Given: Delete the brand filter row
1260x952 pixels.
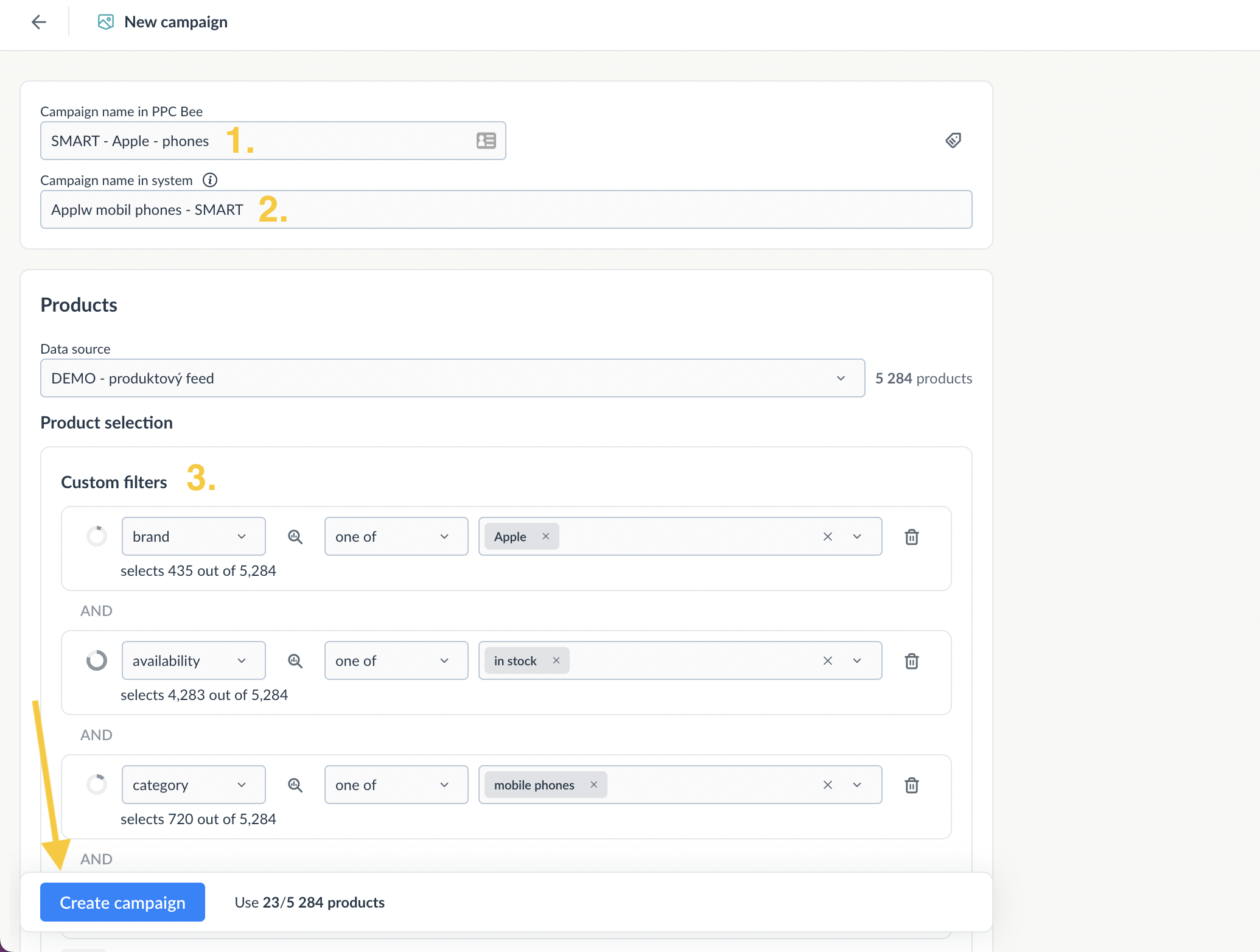Looking at the screenshot, I should tap(911, 536).
